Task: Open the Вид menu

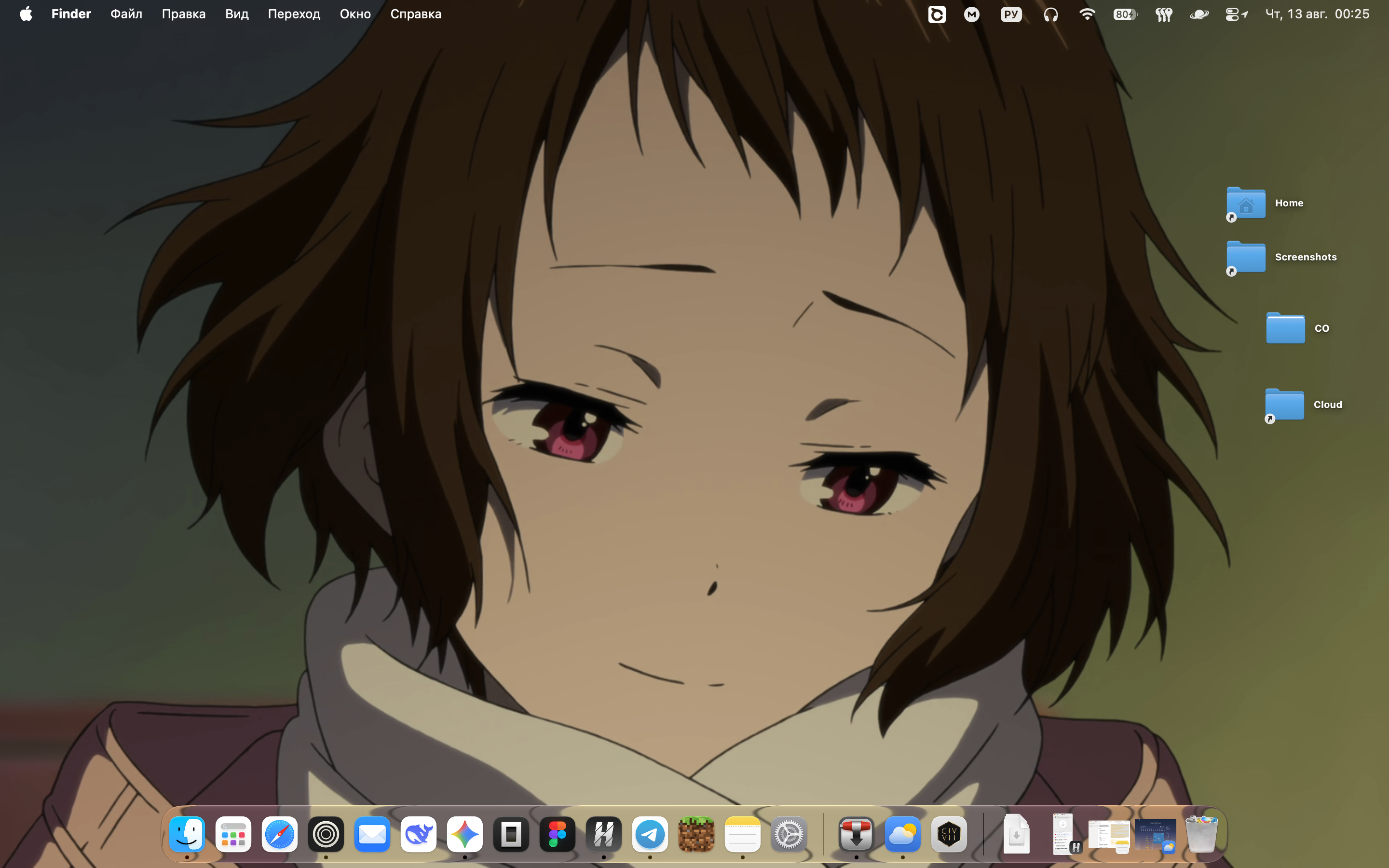Action: pos(236,14)
